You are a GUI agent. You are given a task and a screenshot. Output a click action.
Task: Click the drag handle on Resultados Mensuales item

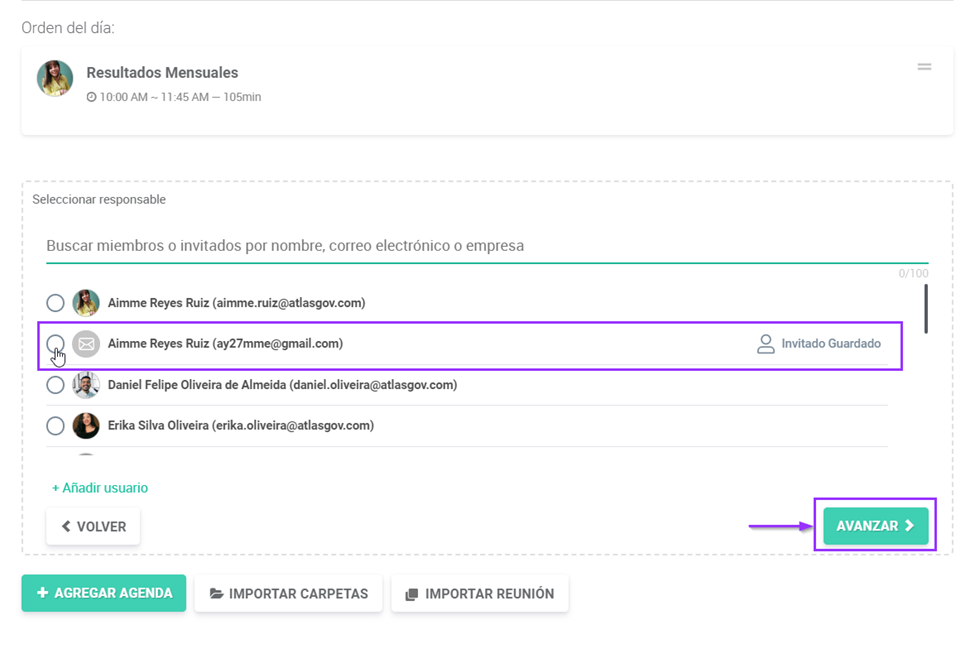pyautogui.click(x=924, y=67)
